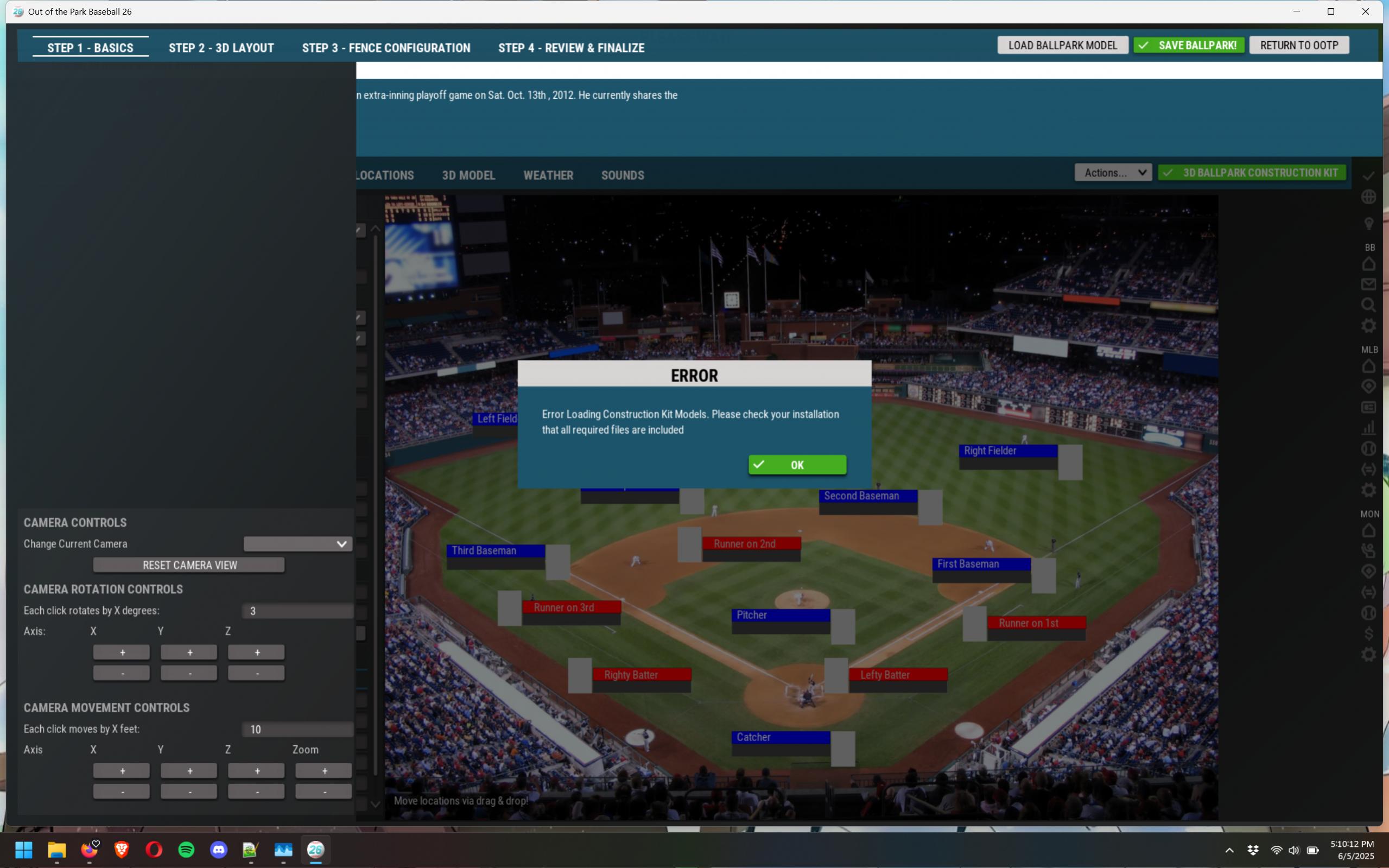1389x868 pixels.
Task: Open the Weather tab
Action: coord(548,175)
